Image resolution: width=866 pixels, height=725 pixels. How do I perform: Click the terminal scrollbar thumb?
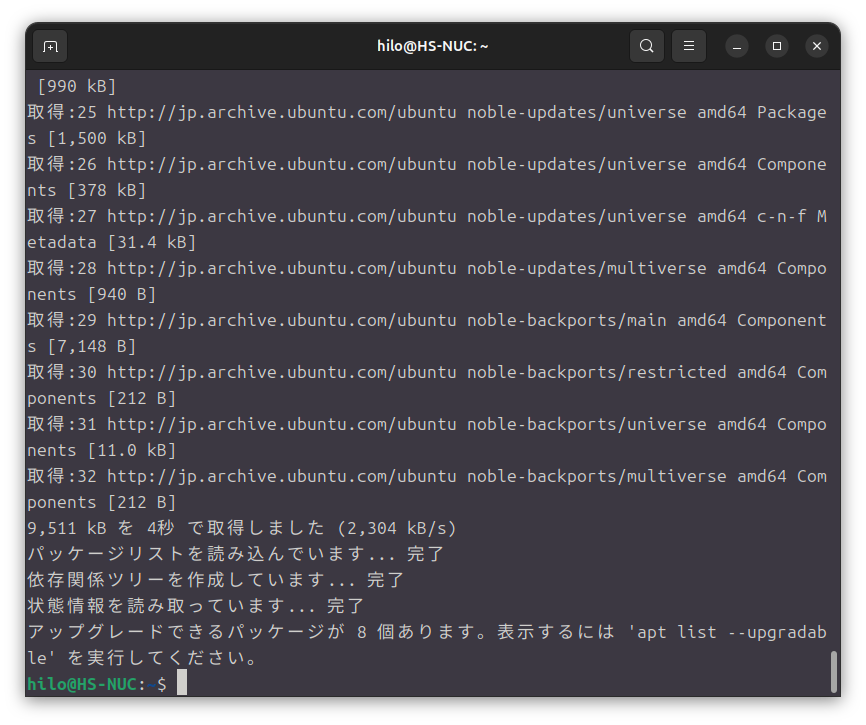[833, 671]
